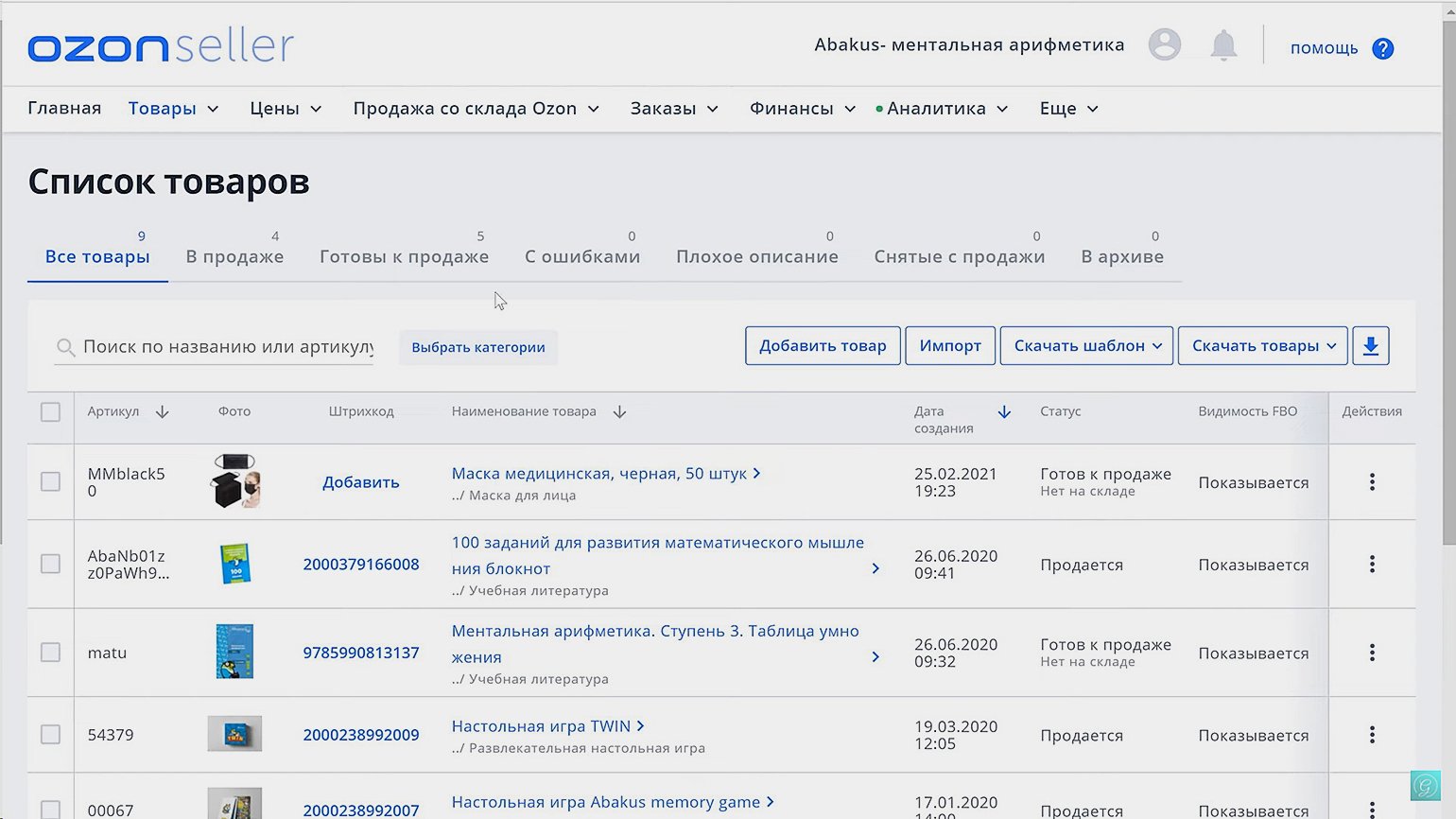The height and width of the screenshot is (819, 1456).
Task: Click Добавить to add a barcode
Action: (x=360, y=481)
